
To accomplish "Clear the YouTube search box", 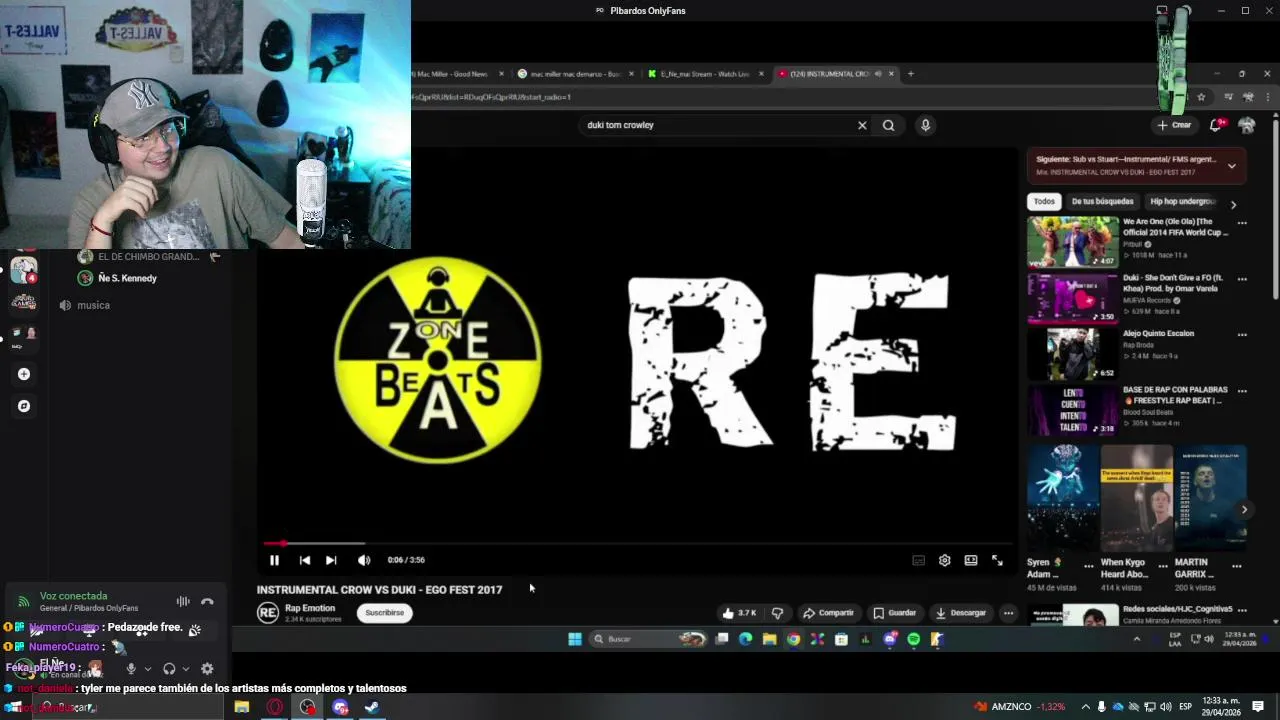I will pos(862,125).
